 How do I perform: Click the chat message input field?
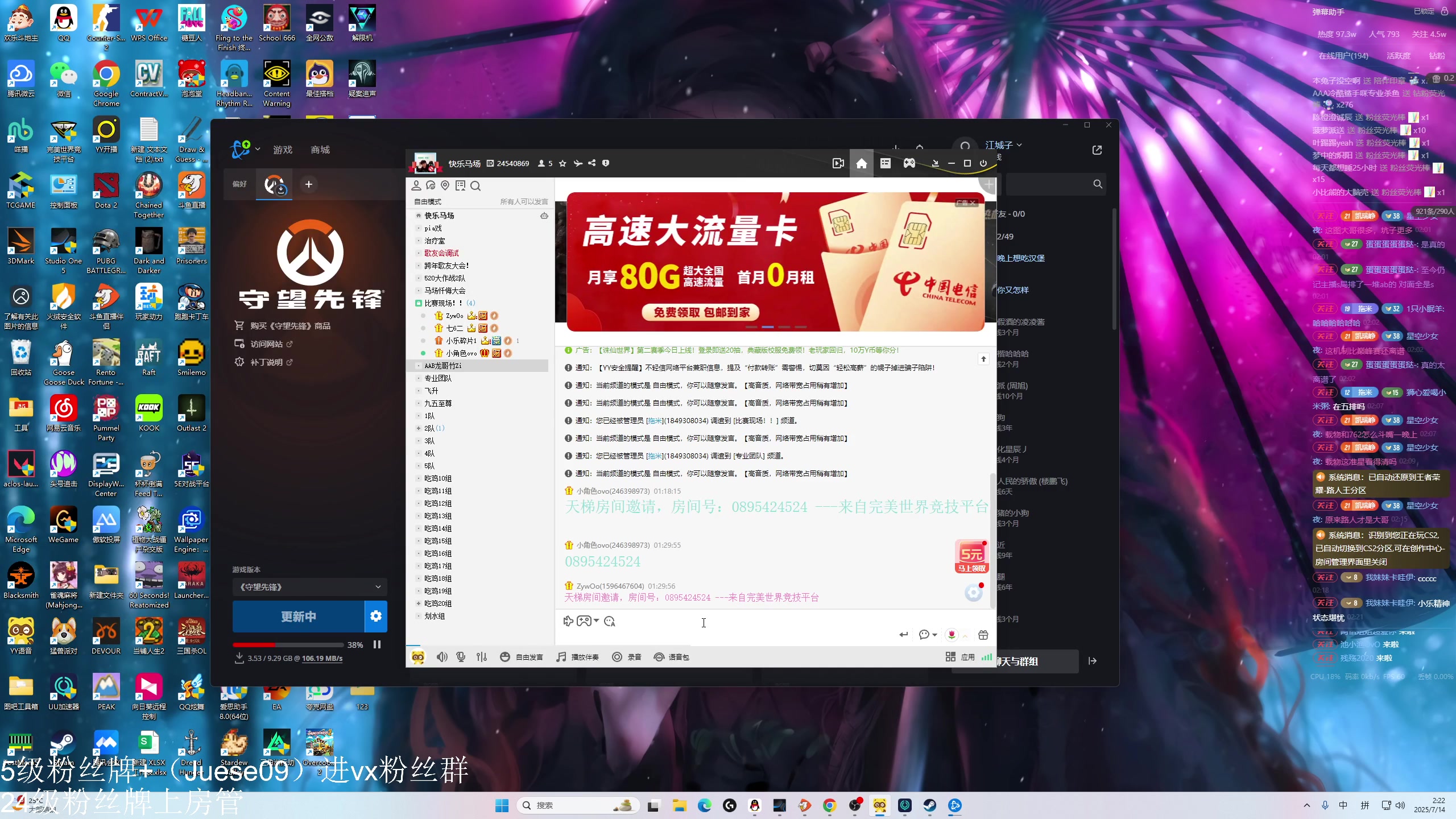tap(728, 636)
